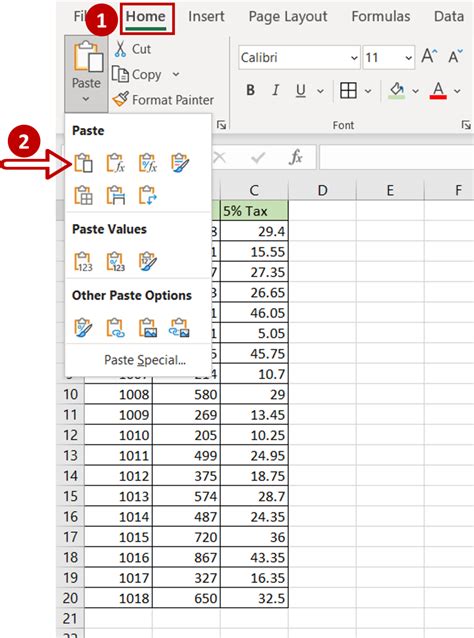Viewport: 474px width, 638px height.
Task: Toggle Underline formatting
Action: 301,90
